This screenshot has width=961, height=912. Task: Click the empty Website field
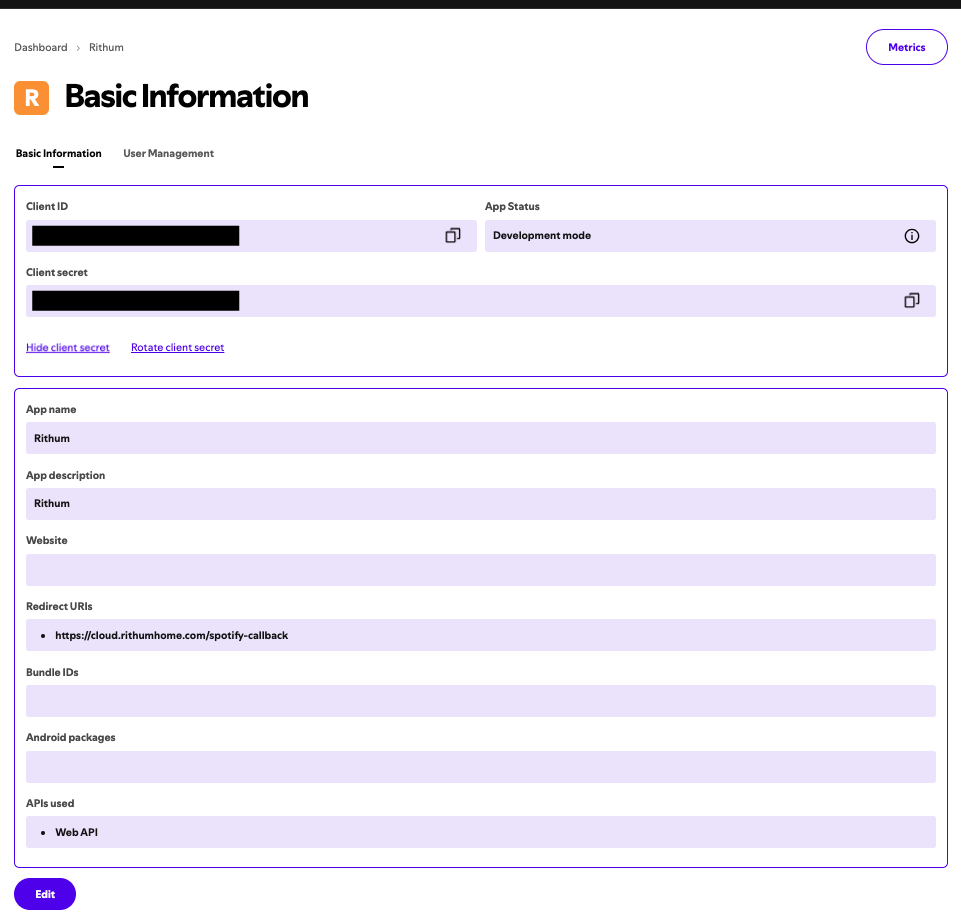coord(480,570)
